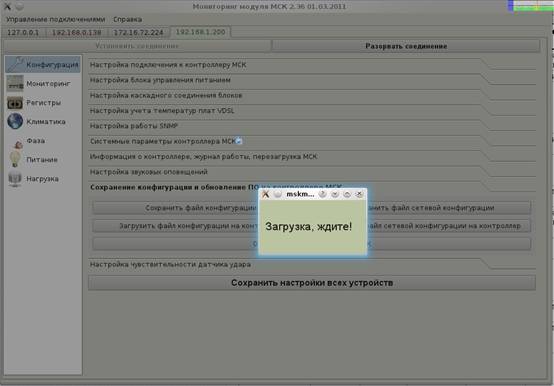This screenshot has width=554, height=386.
Task: Click файл сетевой конфигурации на контроллер button
Action: (449, 226)
